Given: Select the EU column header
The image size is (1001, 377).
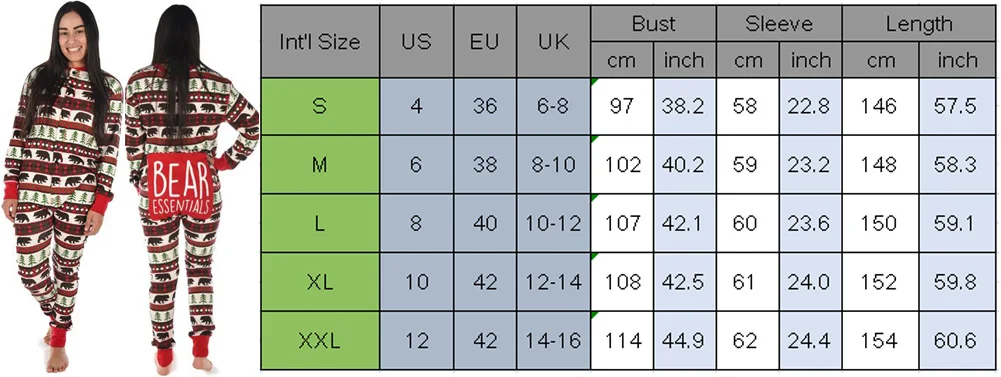Looking at the screenshot, I should pos(485,42).
